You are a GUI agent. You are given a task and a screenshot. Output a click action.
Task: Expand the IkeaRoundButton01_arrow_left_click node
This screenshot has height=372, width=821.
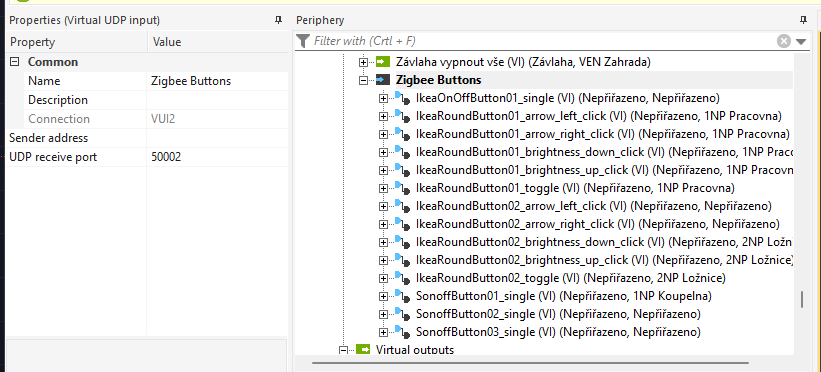click(383, 116)
